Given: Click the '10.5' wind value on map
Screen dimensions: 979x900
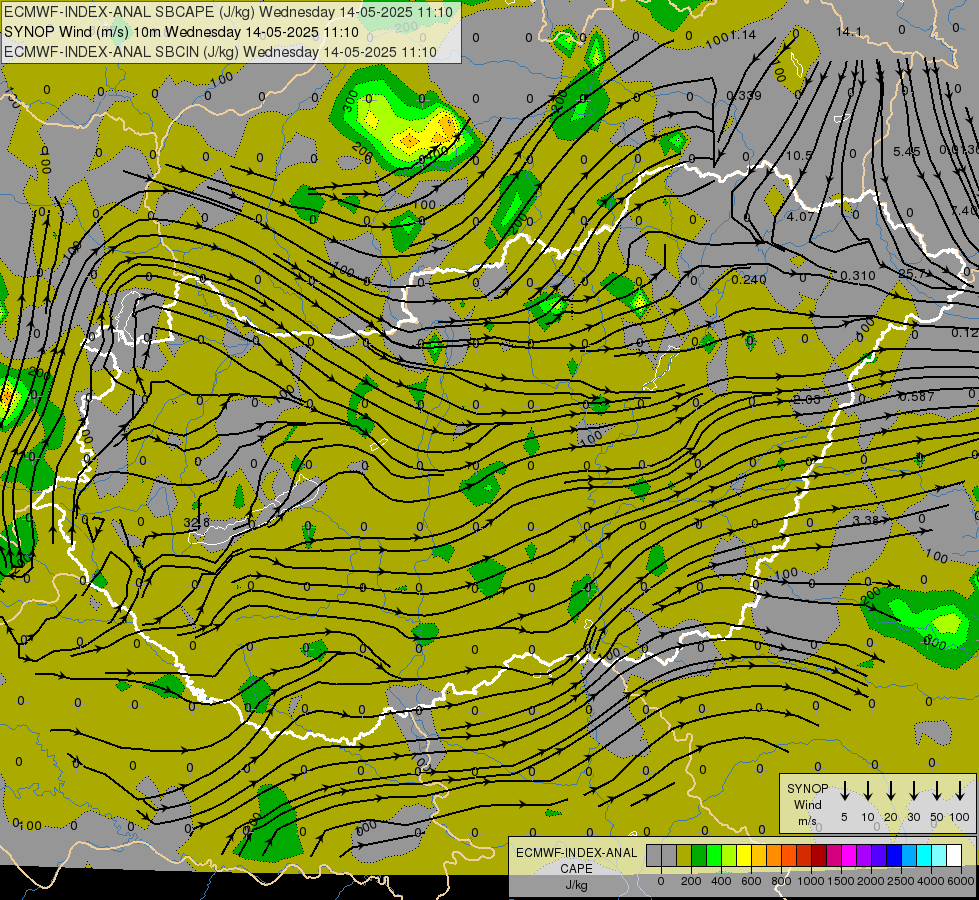Looking at the screenshot, I should point(799,156).
